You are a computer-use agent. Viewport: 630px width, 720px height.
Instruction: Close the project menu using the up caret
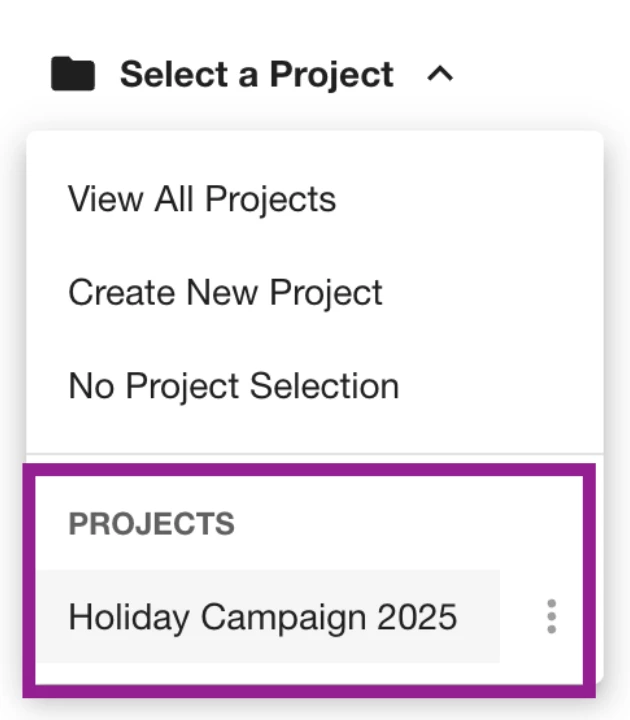click(440, 75)
